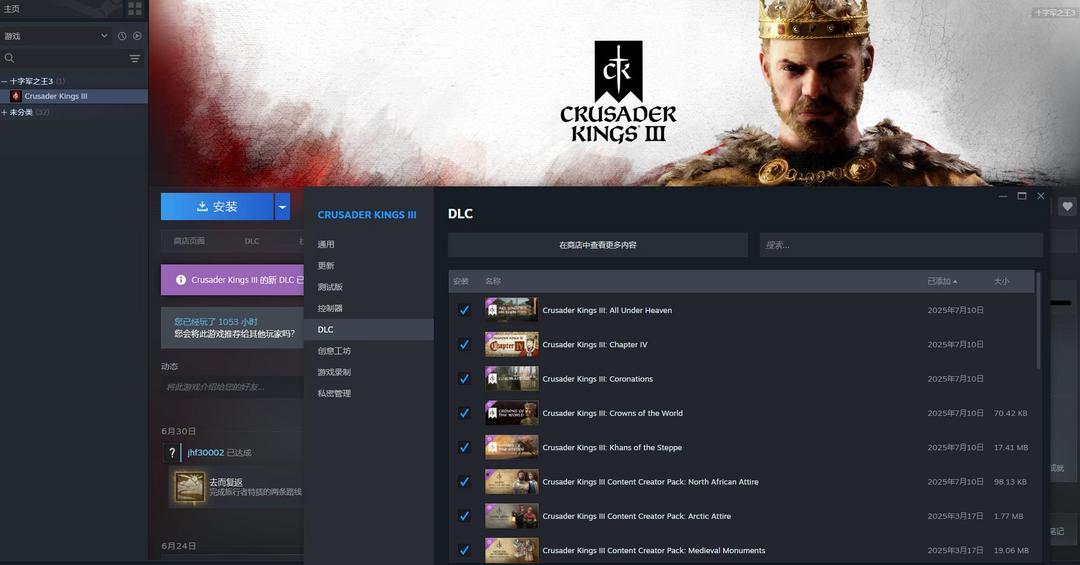Uncheck install for Chapter IV DLC
This screenshot has width=1080, height=565.
coord(464,345)
